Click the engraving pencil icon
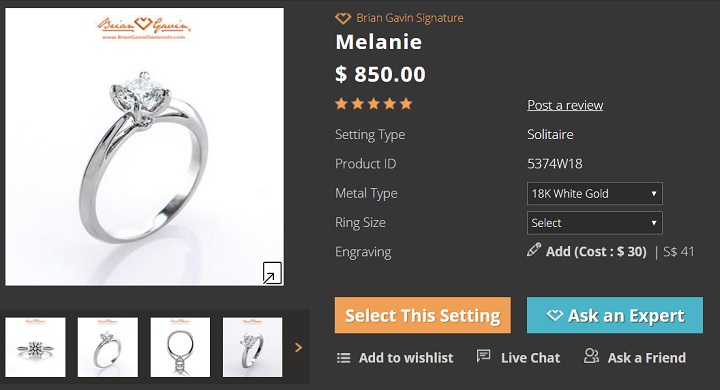This screenshot has height=390, width=720. click(x=534, y=250)
